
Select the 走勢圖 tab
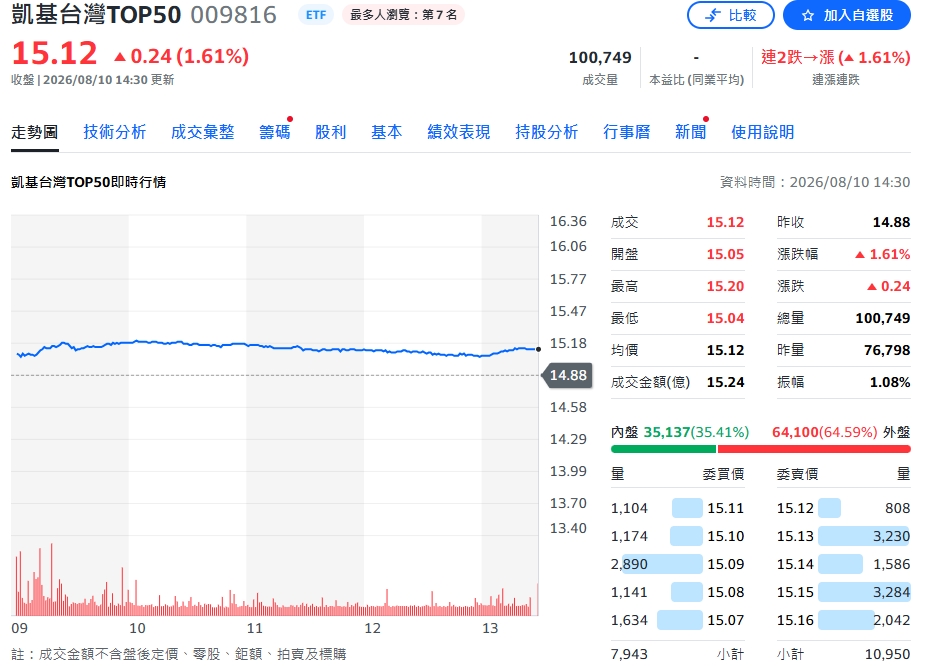tap(34, 132)
